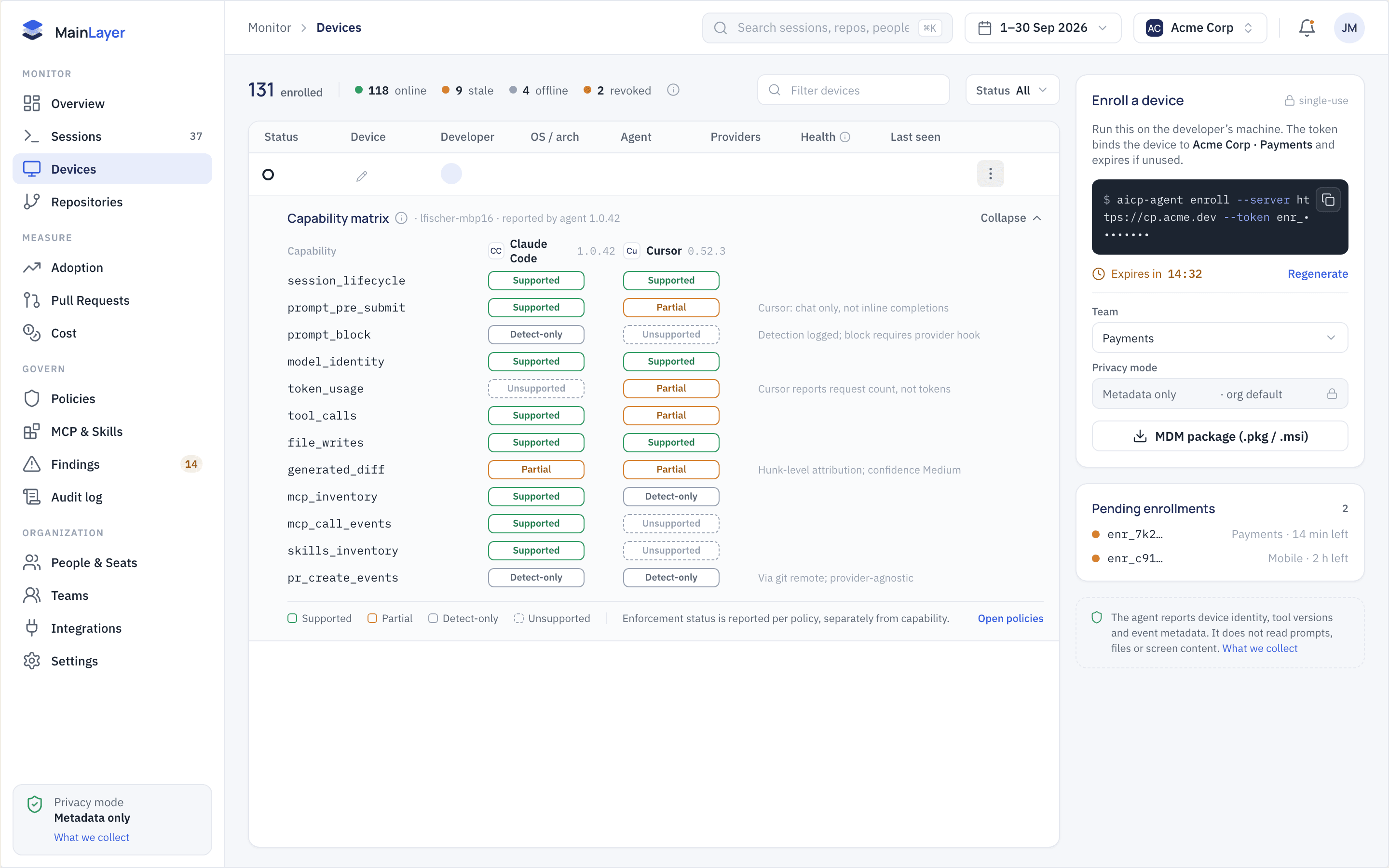Click the 2 revoked status count
1389x868 pixels.
tap(617, 90)
